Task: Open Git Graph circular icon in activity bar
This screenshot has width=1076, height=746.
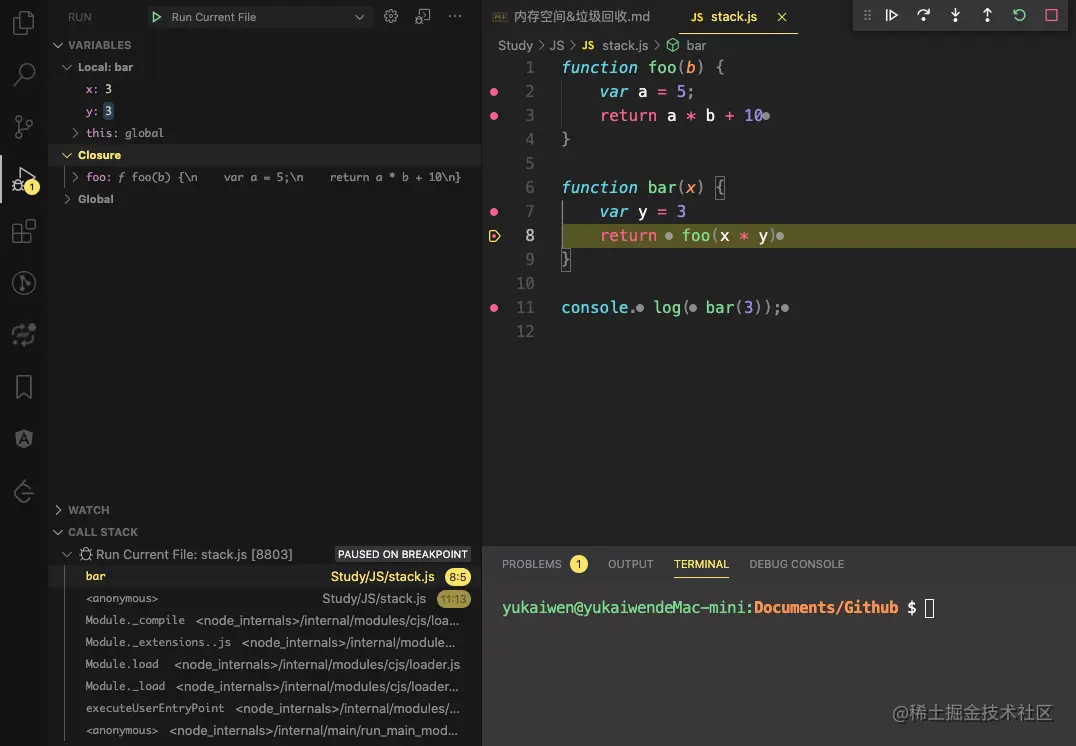Action: click(x=23, y=283)
